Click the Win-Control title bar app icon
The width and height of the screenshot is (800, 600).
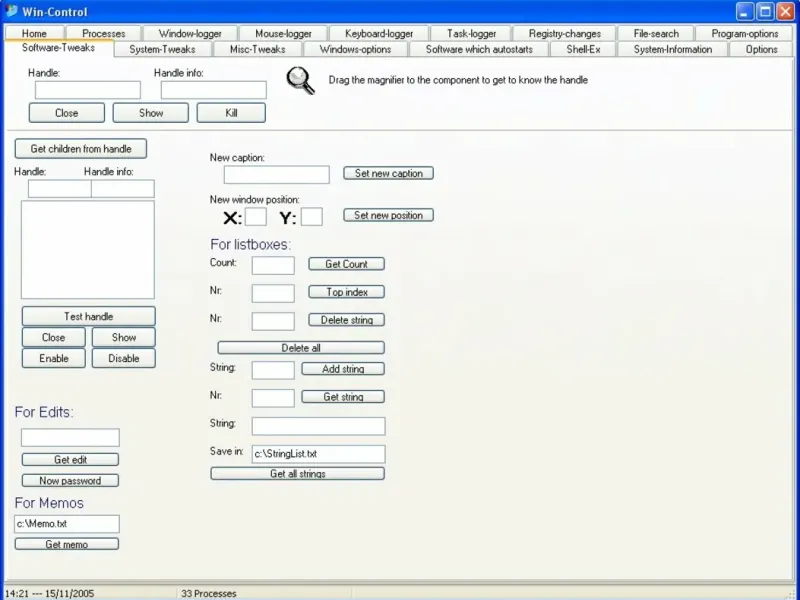(11, 11)
